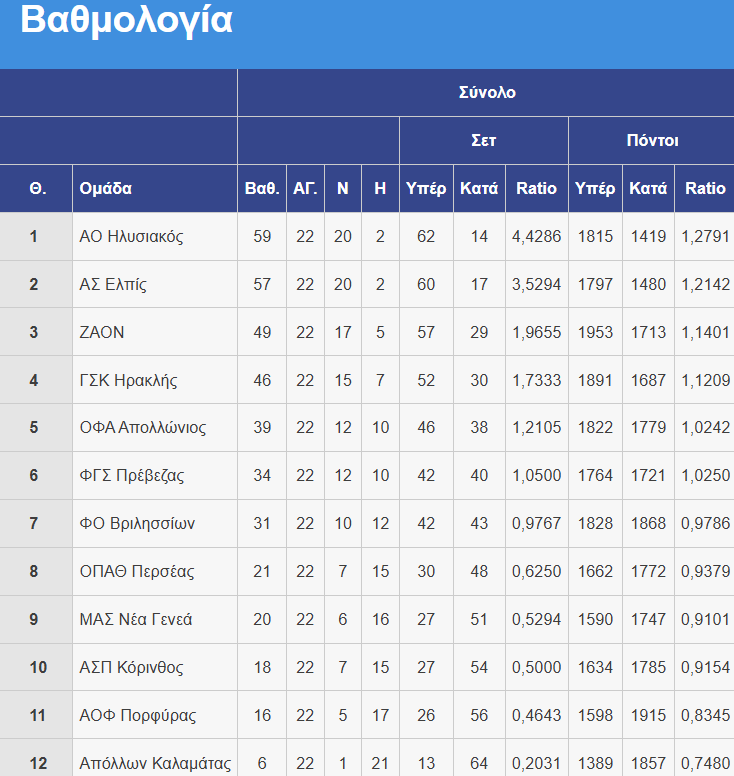Click points ratio 1,1401
Screen dimensions: 734x776
tap(706, 332)
